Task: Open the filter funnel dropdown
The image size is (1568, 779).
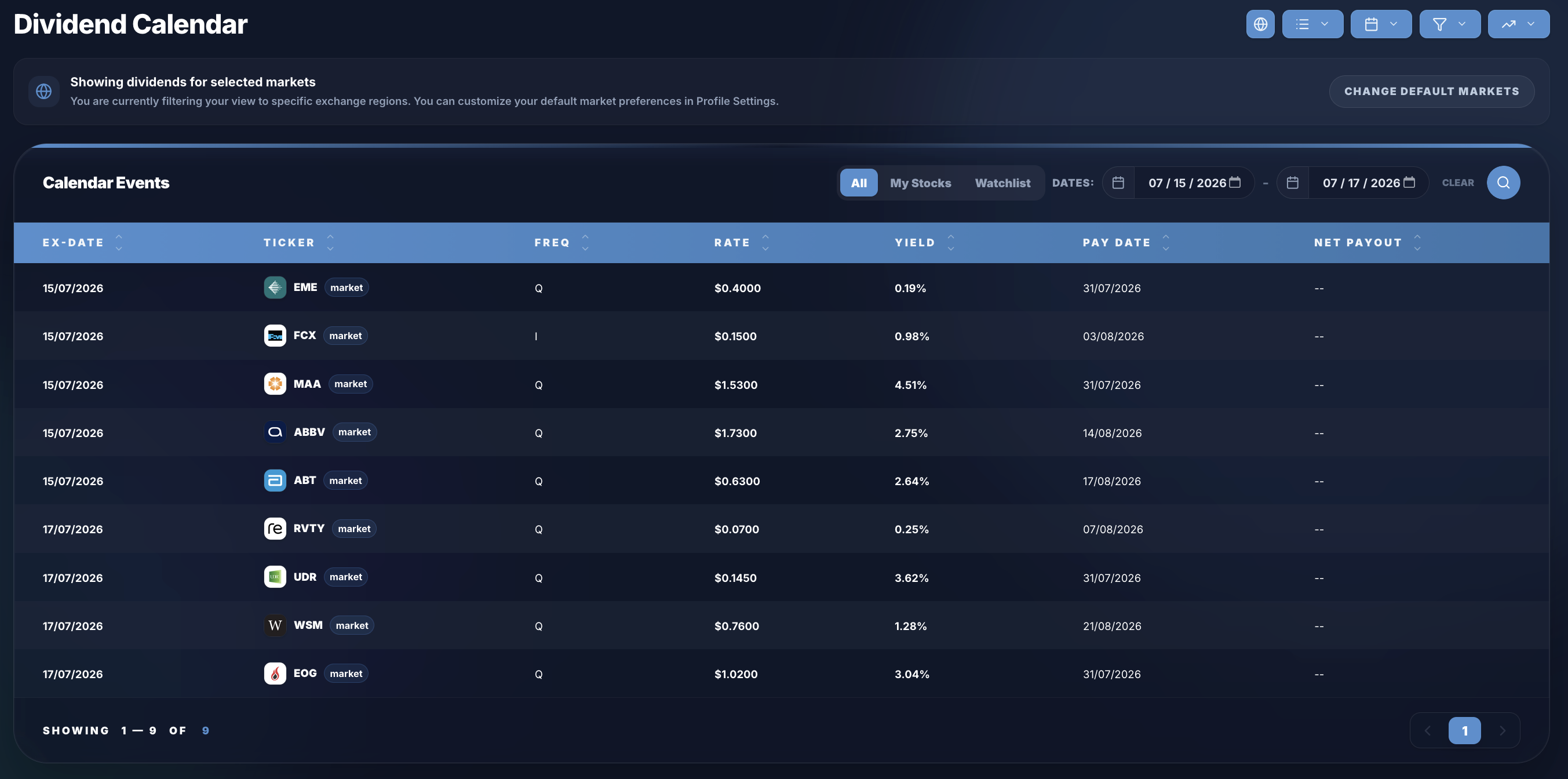Action: [1450, 24]
